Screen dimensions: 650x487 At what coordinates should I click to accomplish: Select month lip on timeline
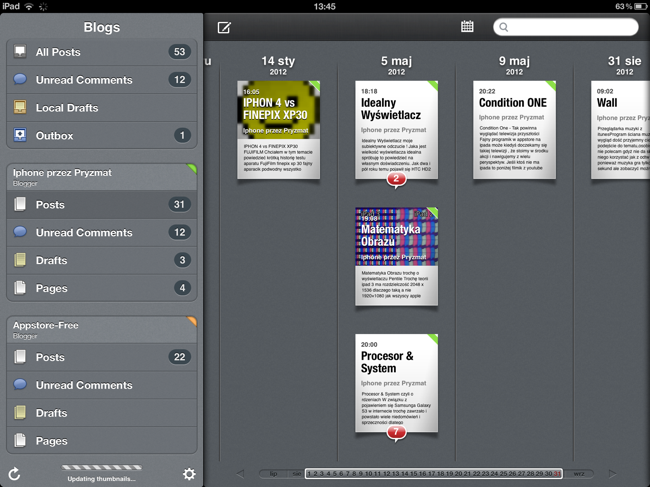point(273,473)
